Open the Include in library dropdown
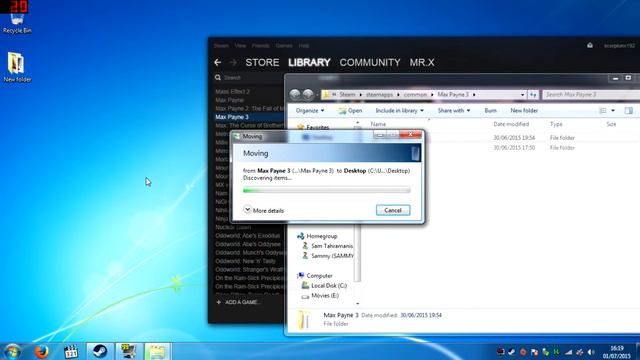The image size is (640, 360). coord(399,111)
